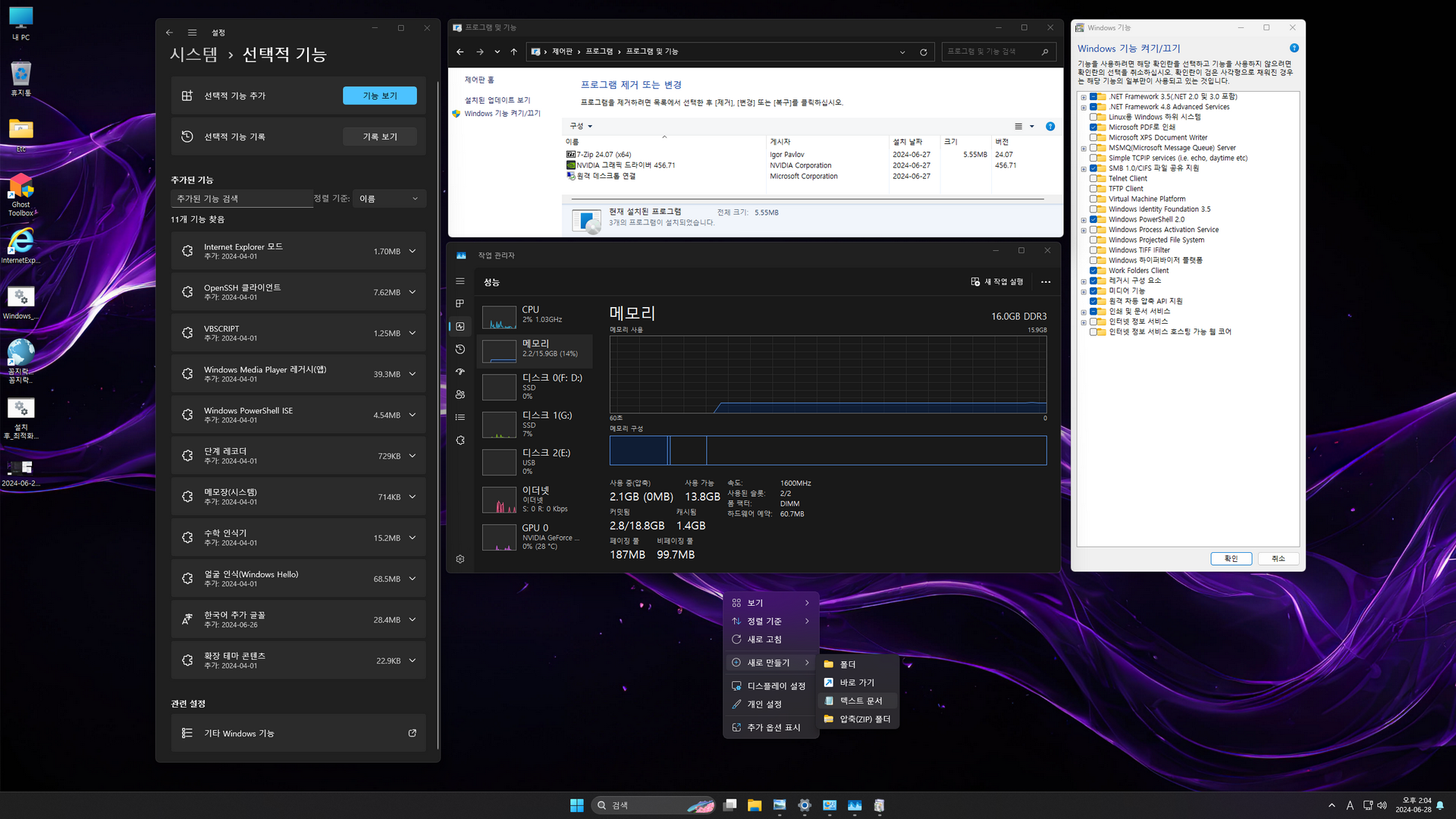Click Task Manager startup apps sidebar icon
Screen dimensions: 1456x819
point(460,372)
